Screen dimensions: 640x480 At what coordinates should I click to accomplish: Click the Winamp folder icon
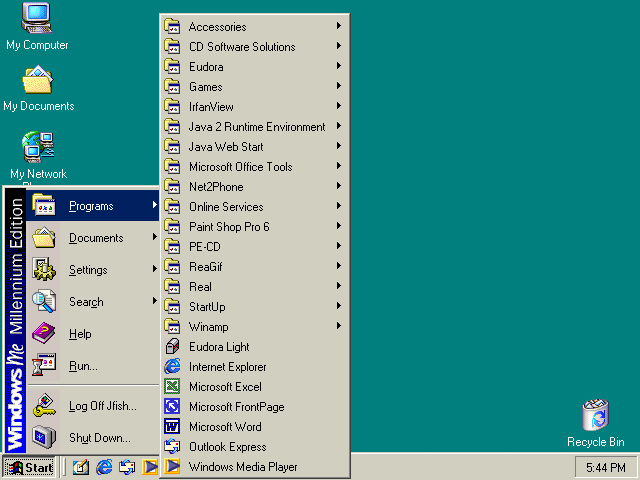point(172,326)
